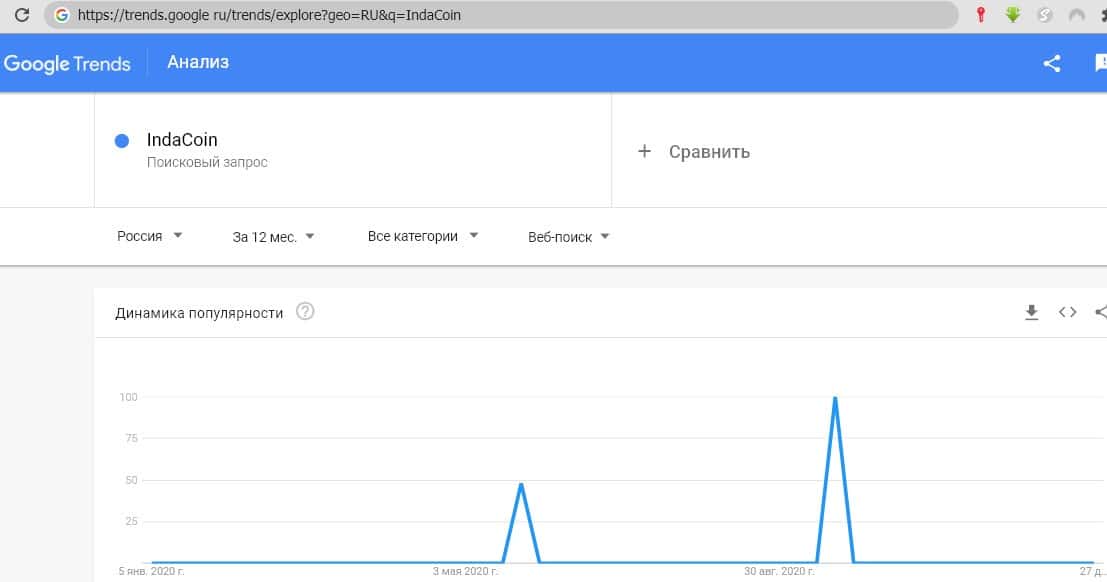The image size is (1107, 582).
Task: Click the chart widget share icon
Action: 1101,311
